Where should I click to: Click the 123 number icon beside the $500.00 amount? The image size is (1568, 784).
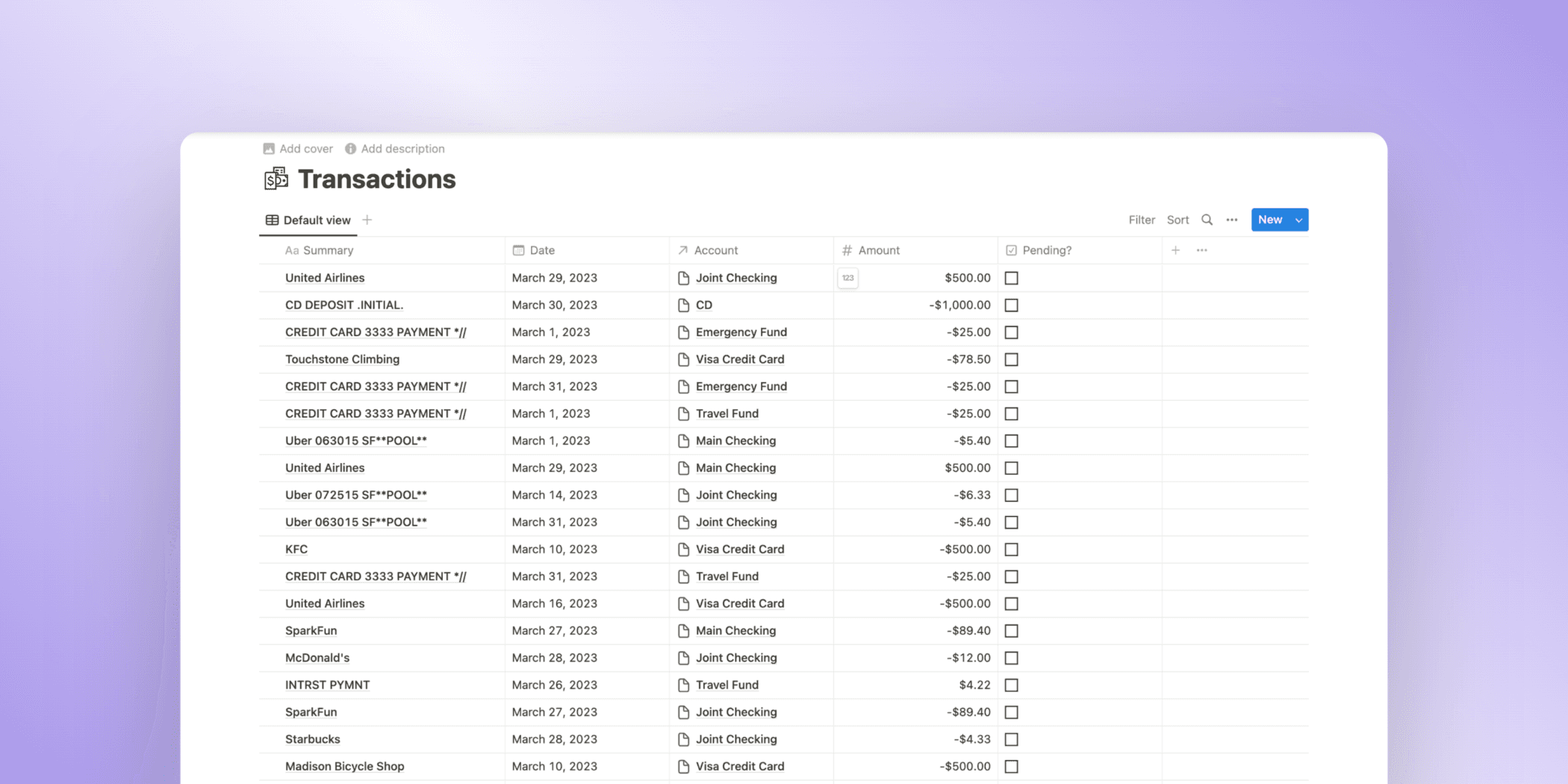(x=847, y=277)
